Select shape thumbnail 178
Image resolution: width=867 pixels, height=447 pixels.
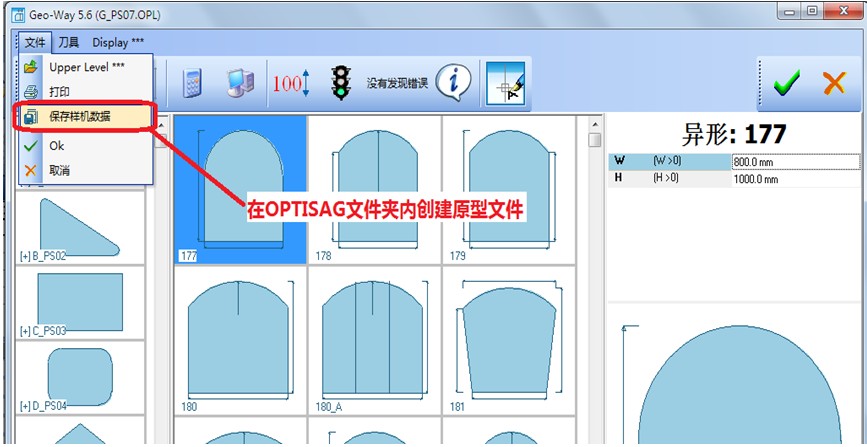coord(375,189)
